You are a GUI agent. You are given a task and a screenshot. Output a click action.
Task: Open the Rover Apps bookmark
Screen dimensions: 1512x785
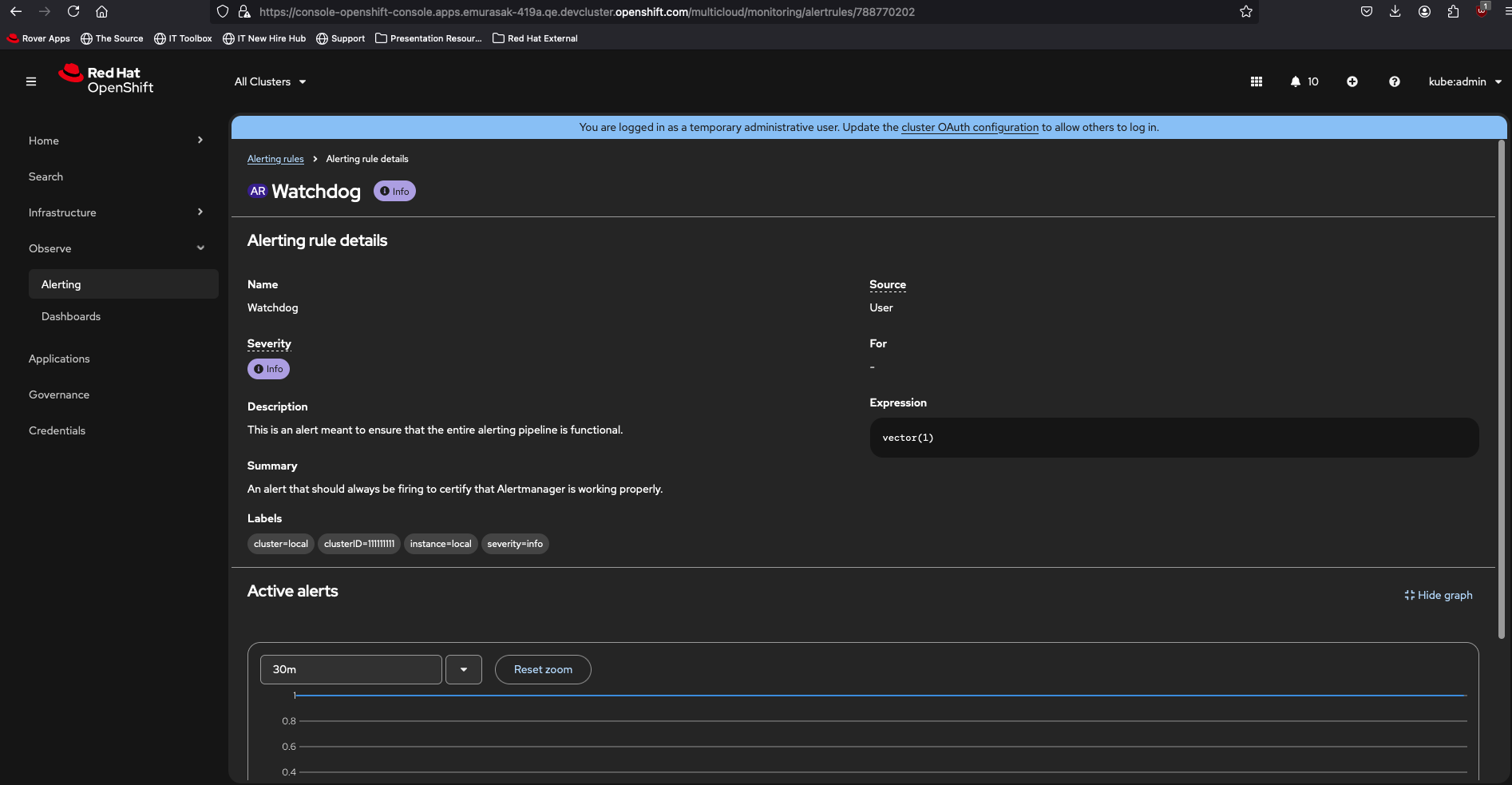38,38
